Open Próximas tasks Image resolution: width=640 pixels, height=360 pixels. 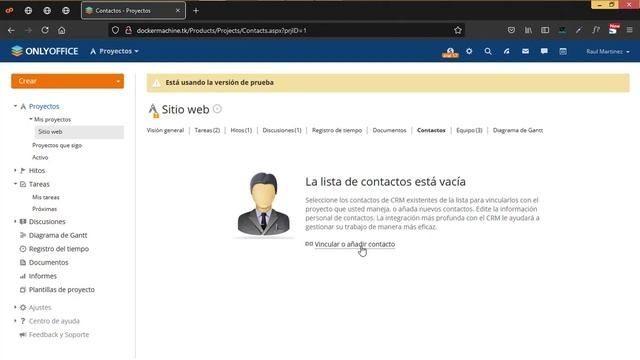coord(44,209)
